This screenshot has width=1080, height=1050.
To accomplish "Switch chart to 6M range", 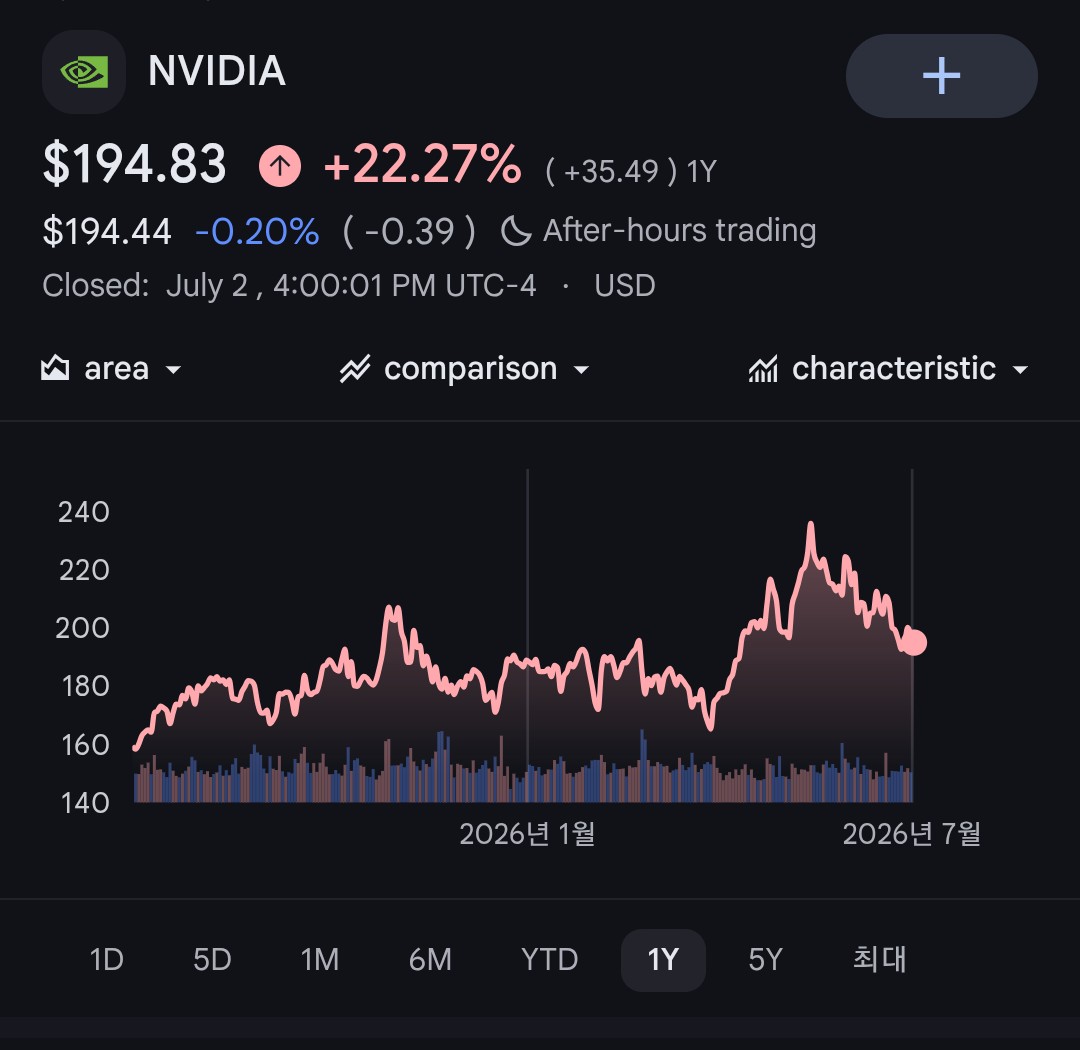I will click(x=430, y=960).
